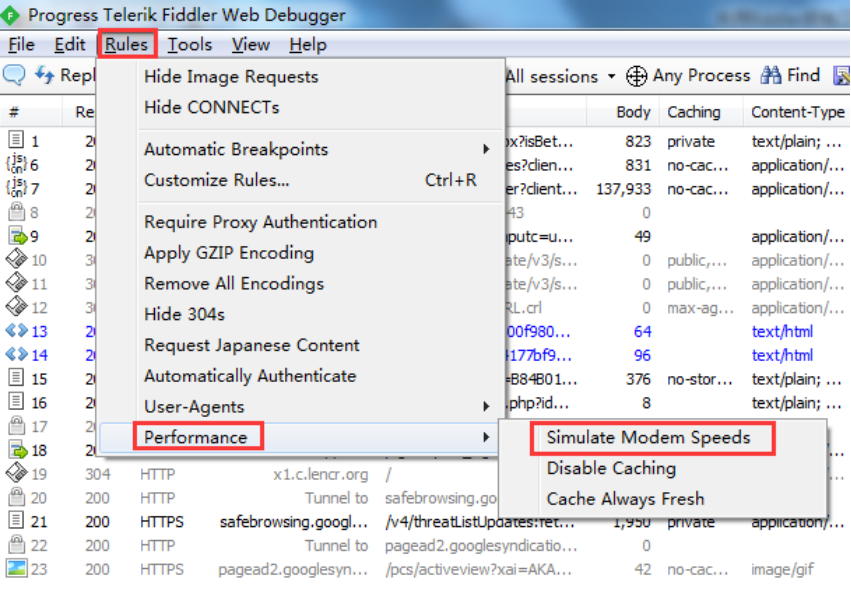Select session 8 lock icon
Image resolution: width=851 pixels, height=594 pixels.
(17, 211)
